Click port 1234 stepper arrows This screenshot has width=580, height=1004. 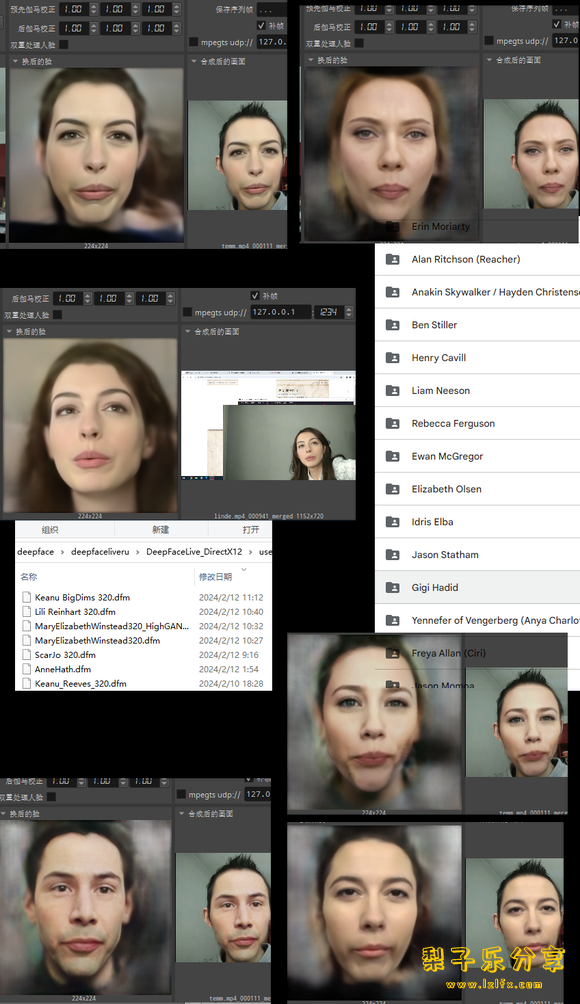tap(349, 312)
